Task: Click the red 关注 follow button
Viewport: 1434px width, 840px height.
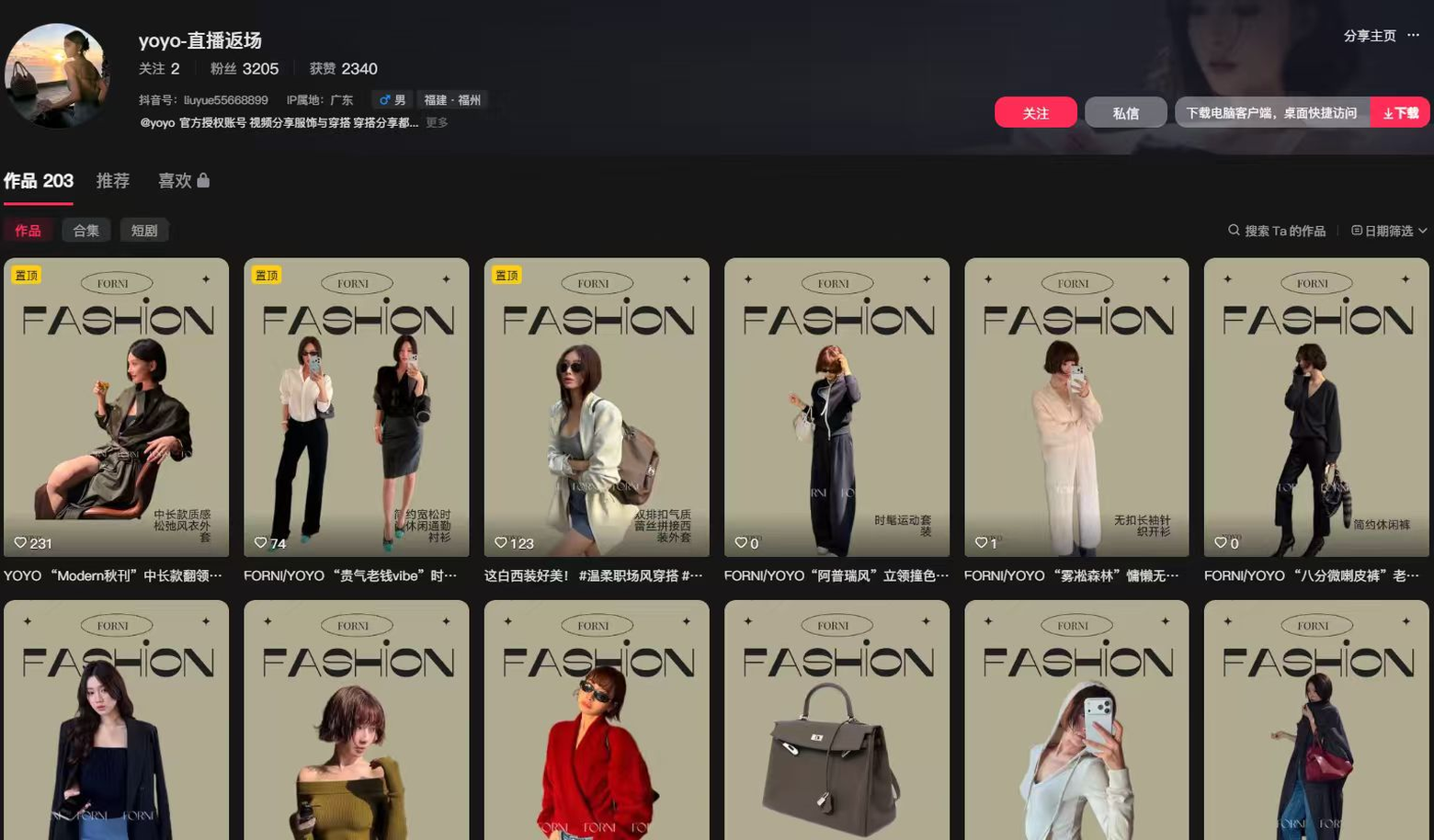Action: 1036,112
